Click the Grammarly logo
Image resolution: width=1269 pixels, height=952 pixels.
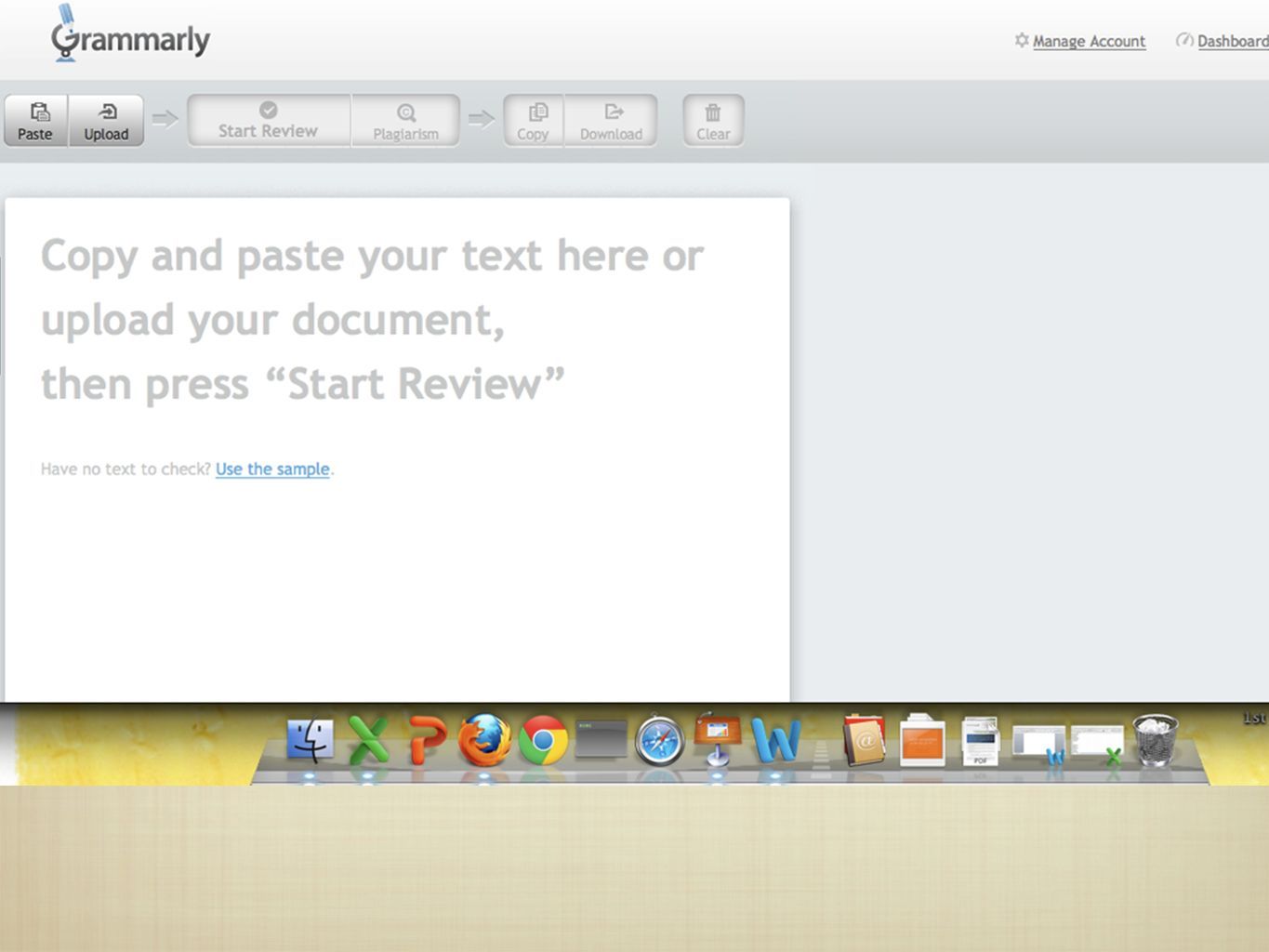coord(130,35)
